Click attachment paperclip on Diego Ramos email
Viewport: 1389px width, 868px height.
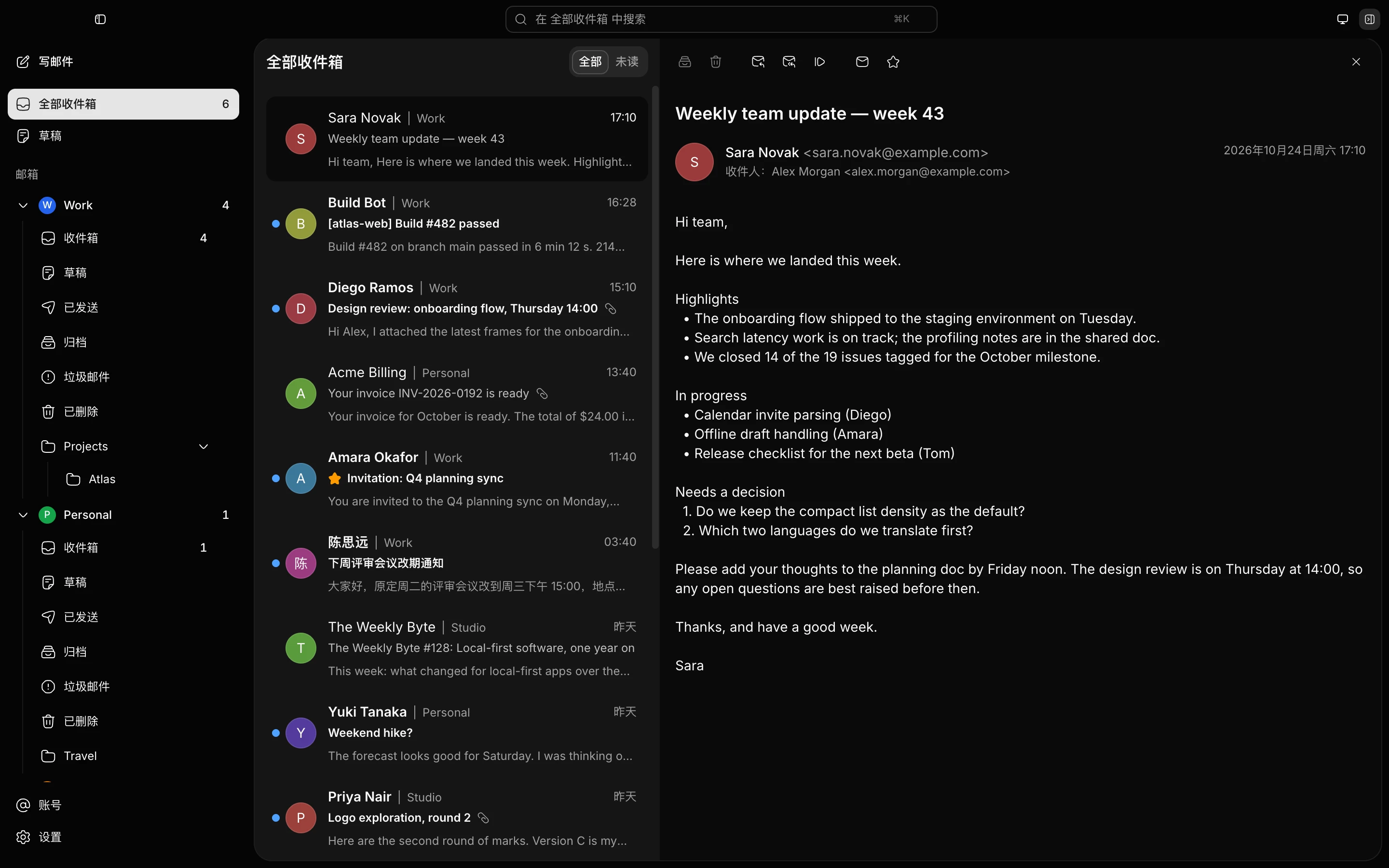coord(611,309)
